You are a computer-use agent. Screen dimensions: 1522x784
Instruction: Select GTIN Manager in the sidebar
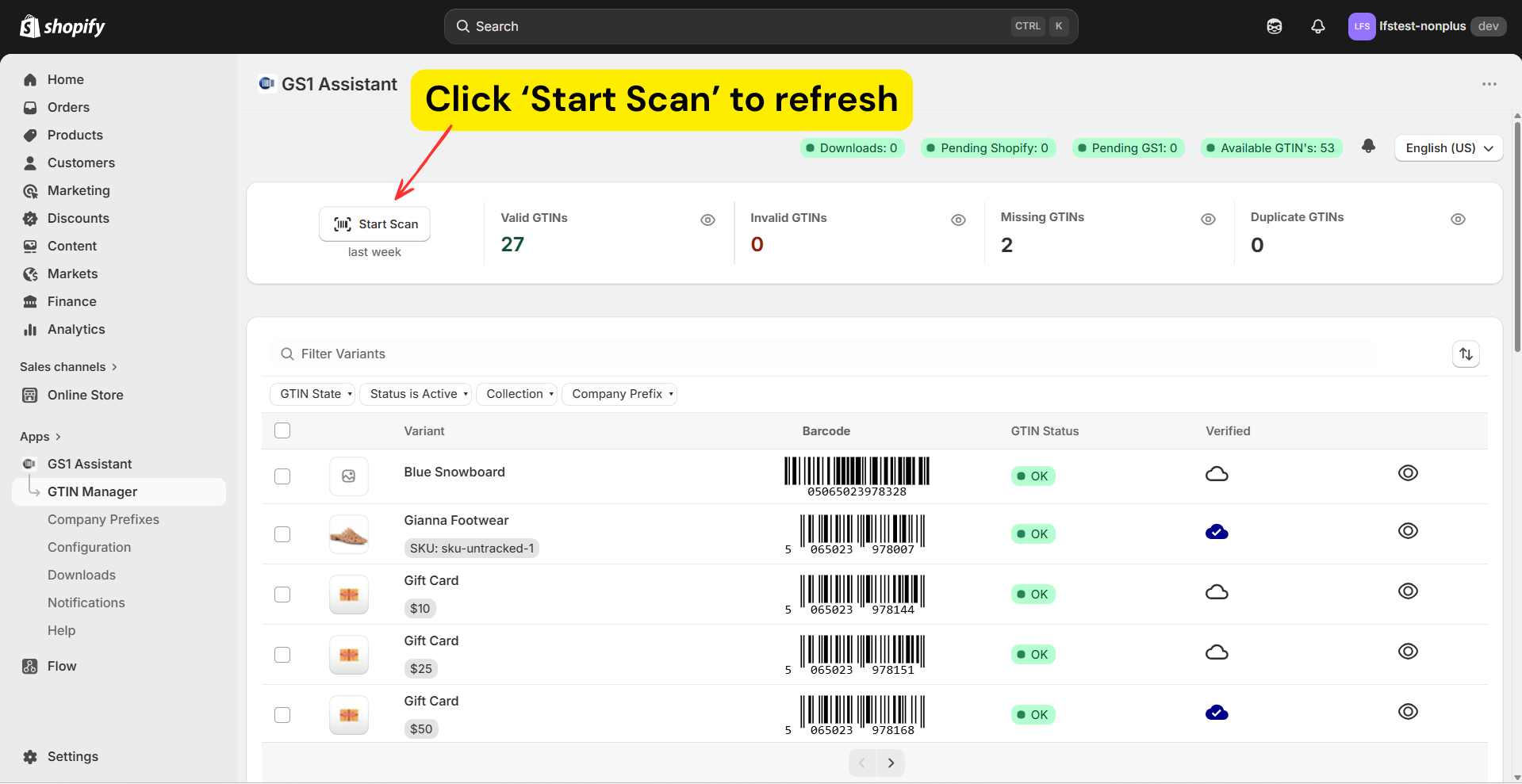tap(119, 491)
